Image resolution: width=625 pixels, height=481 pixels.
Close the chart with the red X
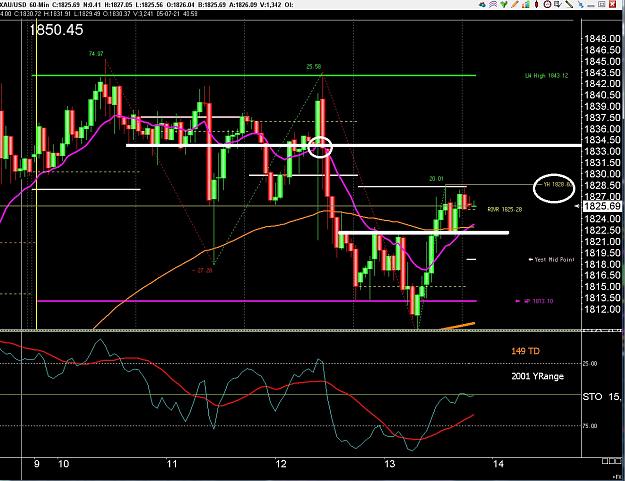tap(612, 4)
